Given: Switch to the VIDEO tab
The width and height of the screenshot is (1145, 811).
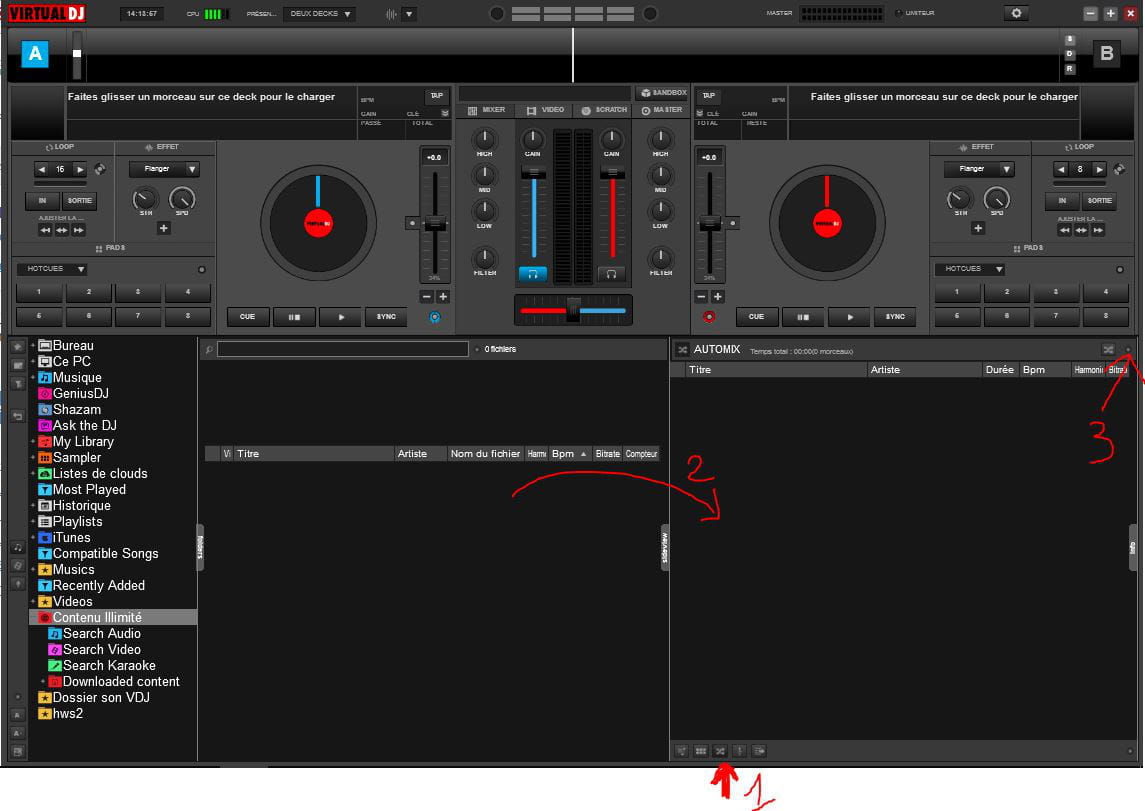Looking at the screenshot, I should [545, 110].
